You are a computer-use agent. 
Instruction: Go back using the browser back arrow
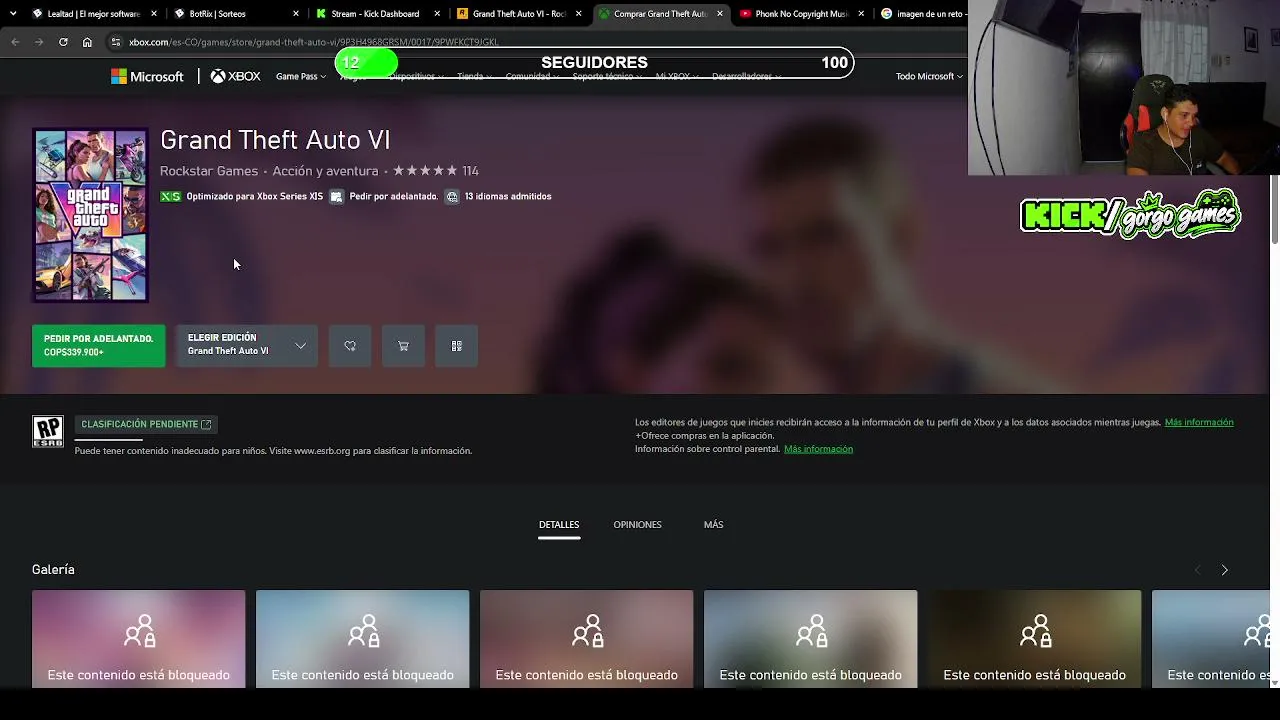(15, 42)
